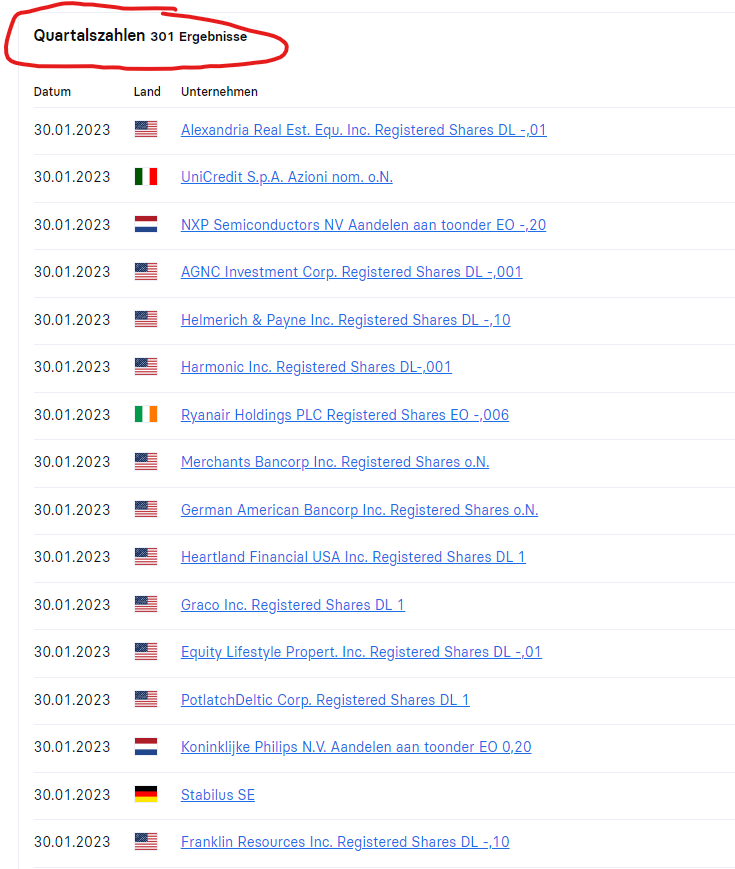
Task: Click the Unternehmen column header
Action: click(x=219, y=91)
